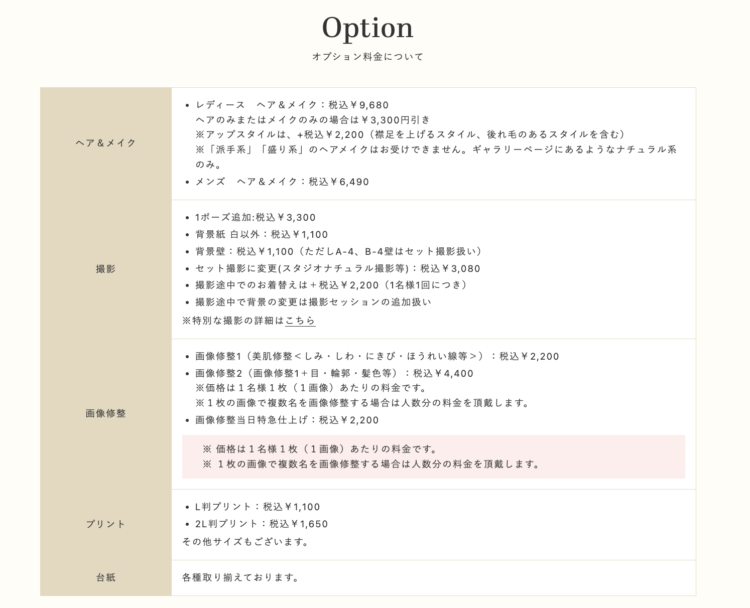Click the お着替え ￥2,200 item
Image resolution: width=750 pixels, height=608 pixels.
pyautogui.click(x=331, y=285)
